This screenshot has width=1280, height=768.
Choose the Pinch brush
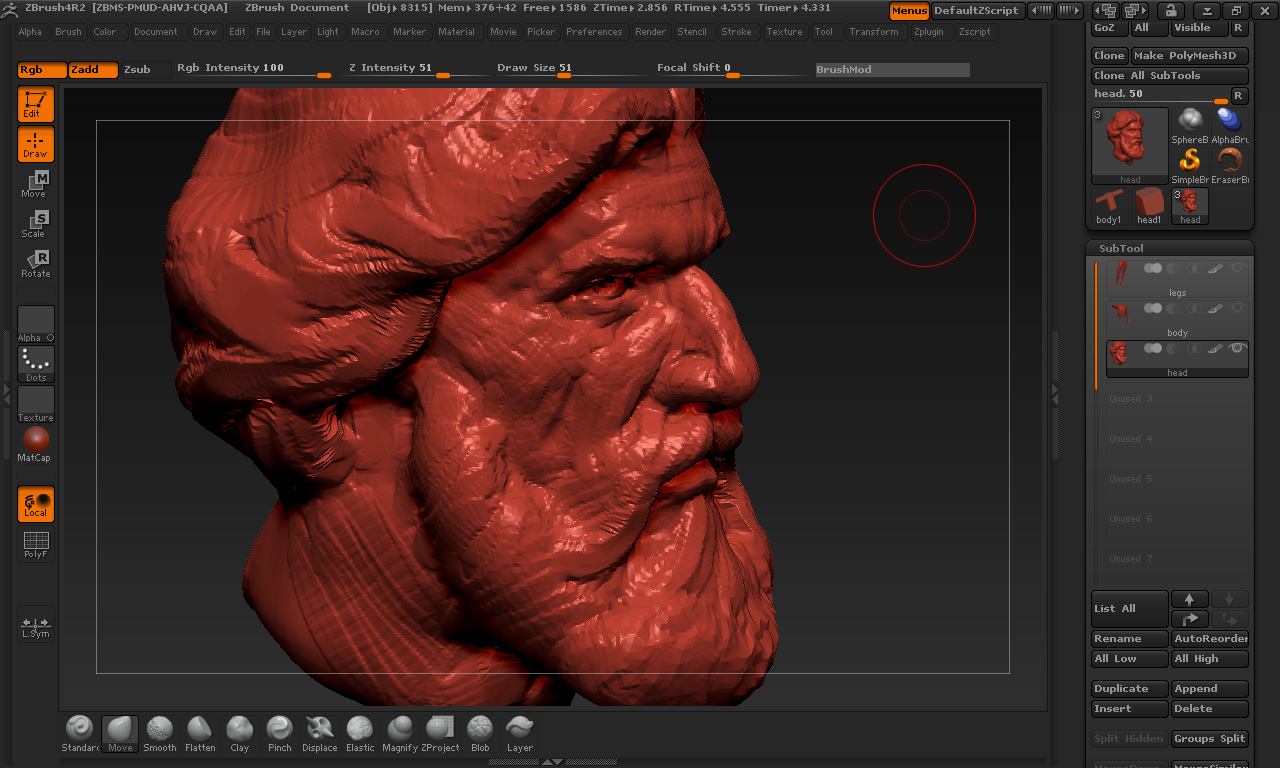(280, 730)
